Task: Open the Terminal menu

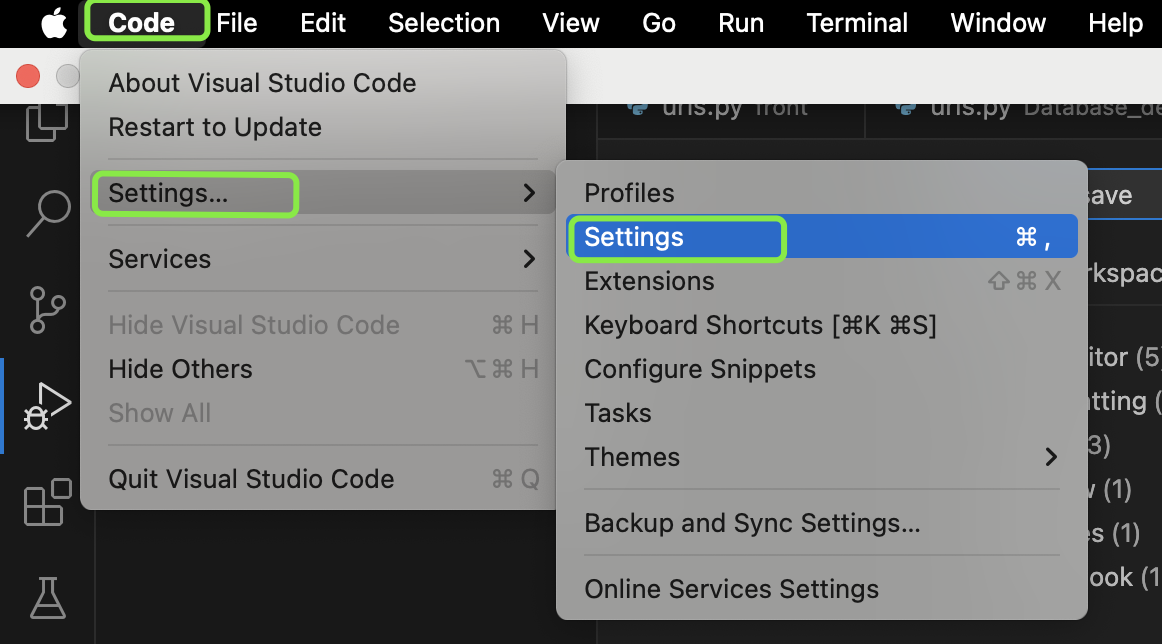Action: (857, 23)
